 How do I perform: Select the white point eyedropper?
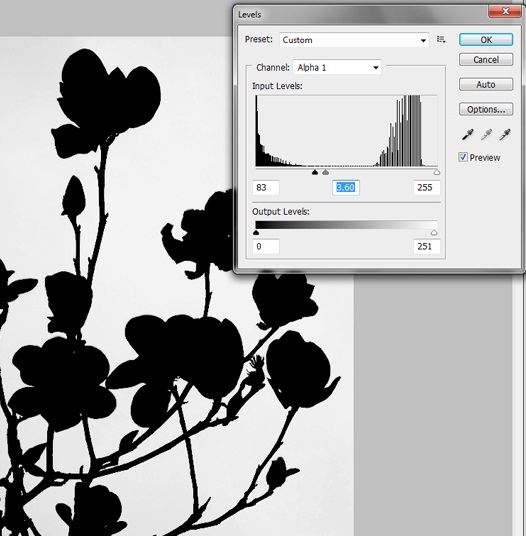click(504, 135)
